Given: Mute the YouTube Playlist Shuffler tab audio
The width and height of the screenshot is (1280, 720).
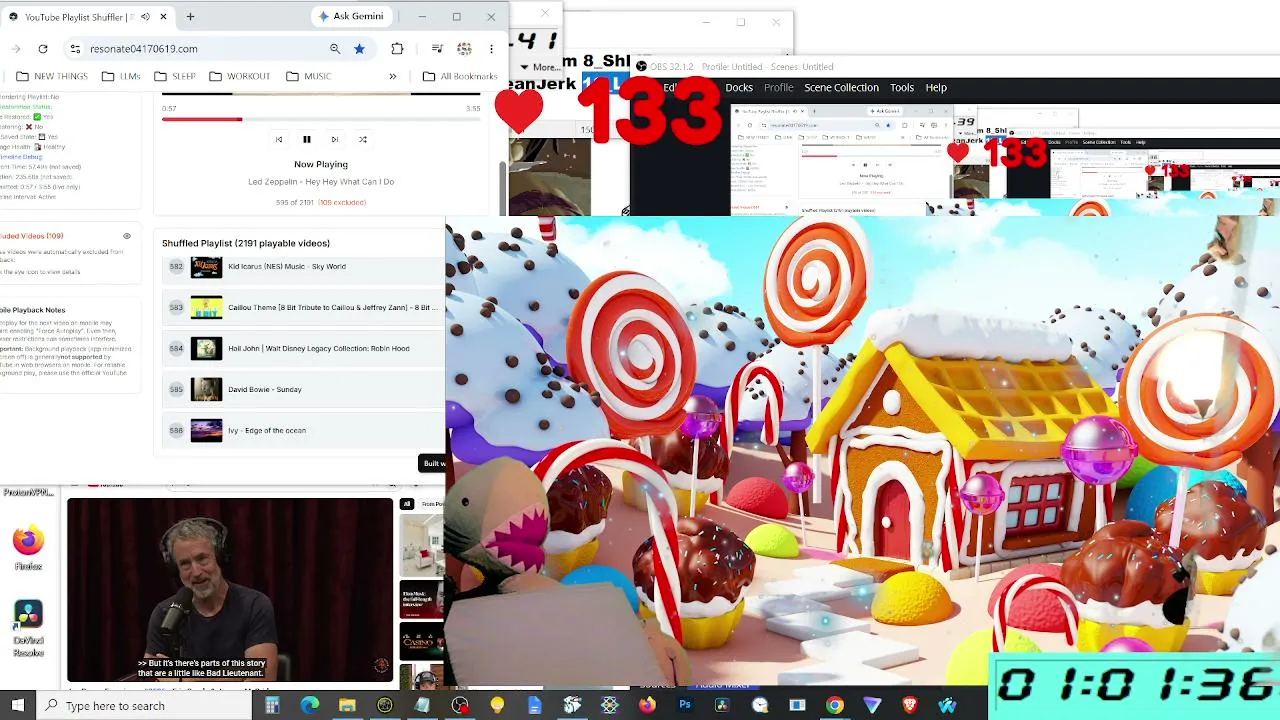Looking at the screenshot, I should (145, 17).
